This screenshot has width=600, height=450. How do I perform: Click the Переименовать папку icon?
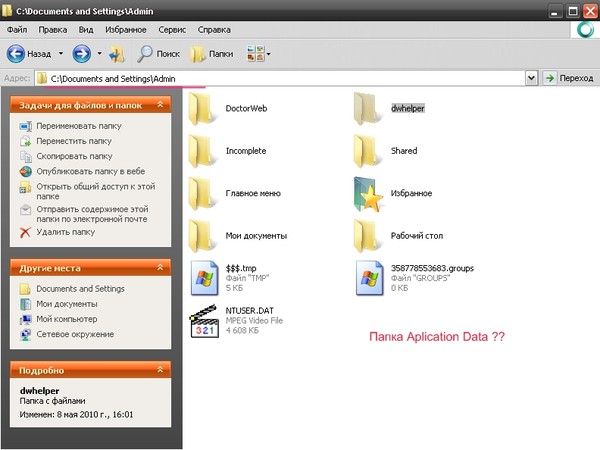(x=26, y=126)
